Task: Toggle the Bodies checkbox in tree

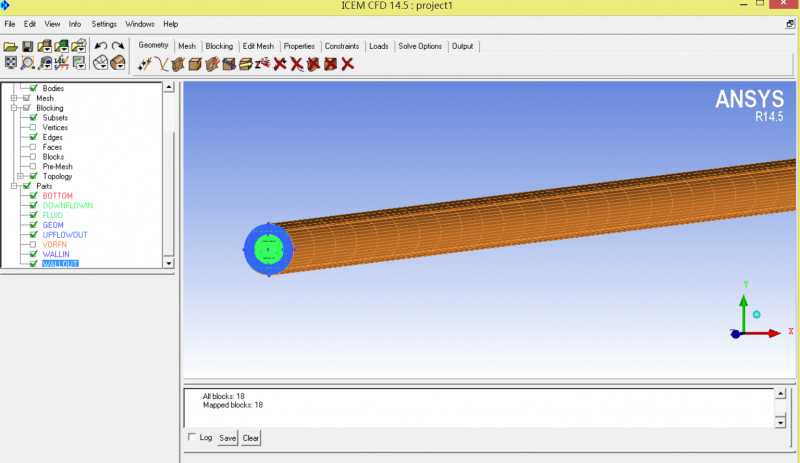Action: pyautogui.click(x=33, y=88)
